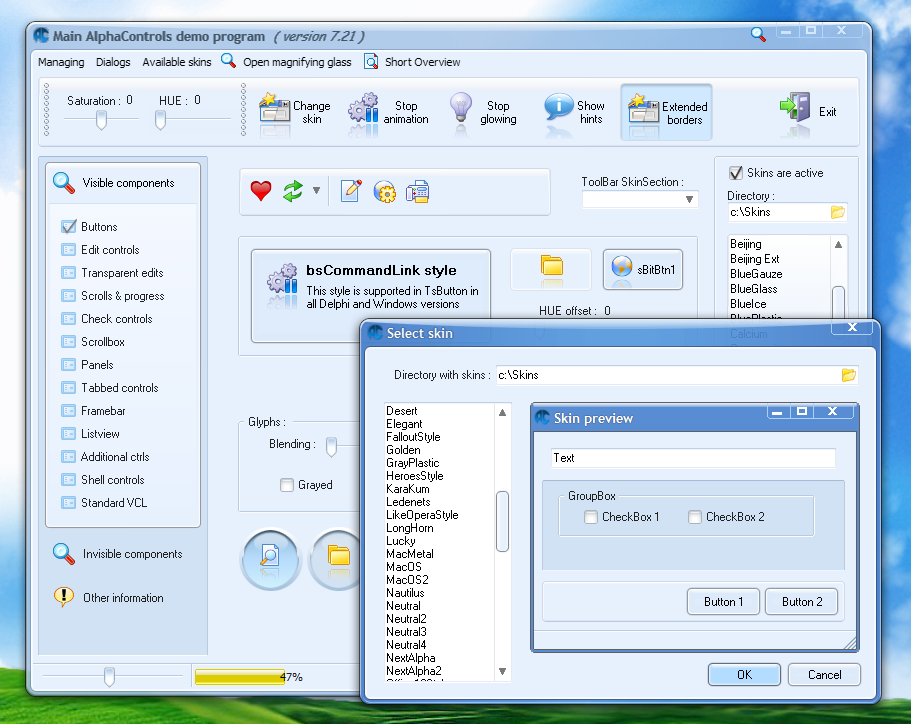Screen dimensions: 911x724
Task: Click skin list scroll up arrow in dialog
Action: coord(503,413)
